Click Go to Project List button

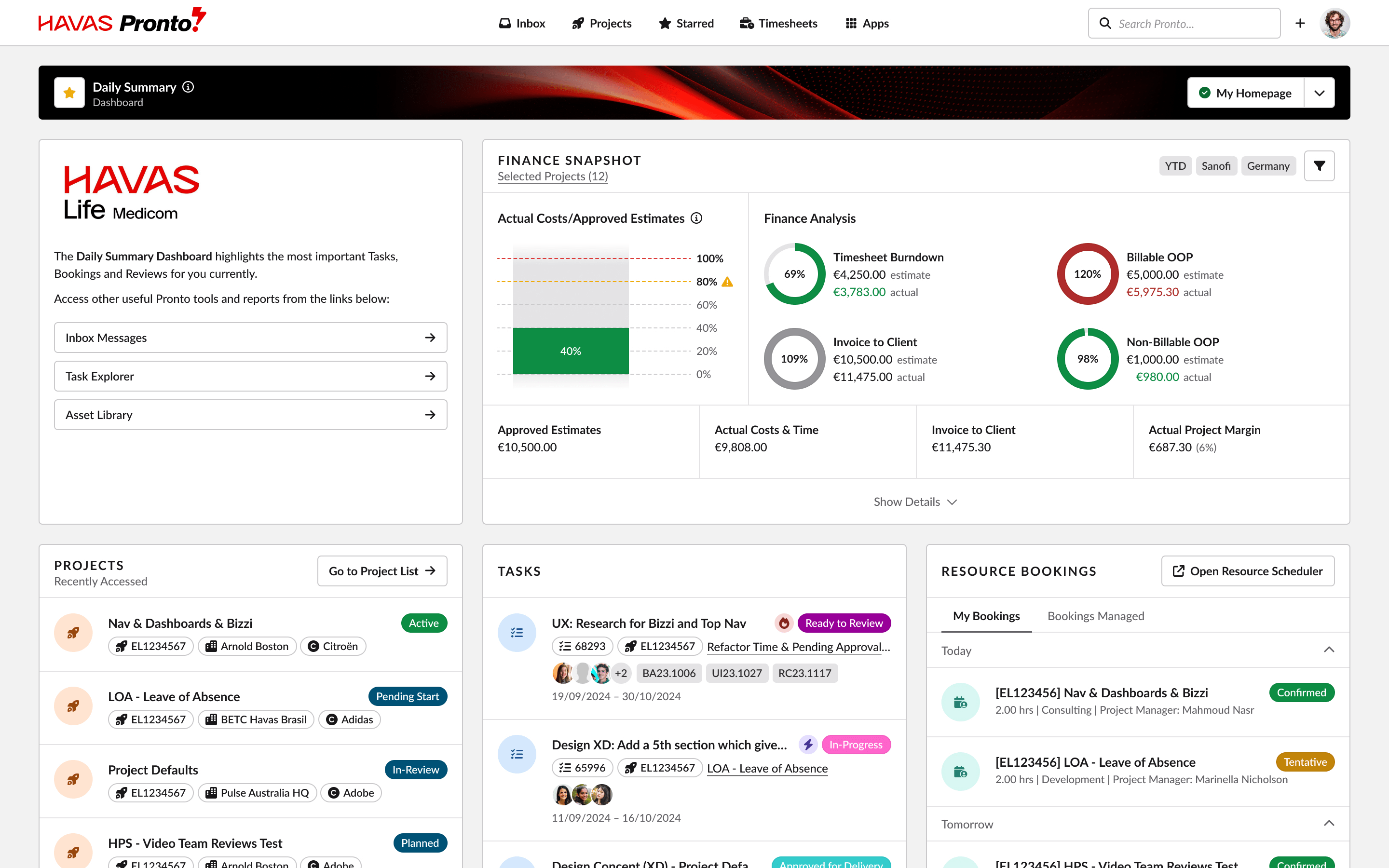click(x=382, y=570)
